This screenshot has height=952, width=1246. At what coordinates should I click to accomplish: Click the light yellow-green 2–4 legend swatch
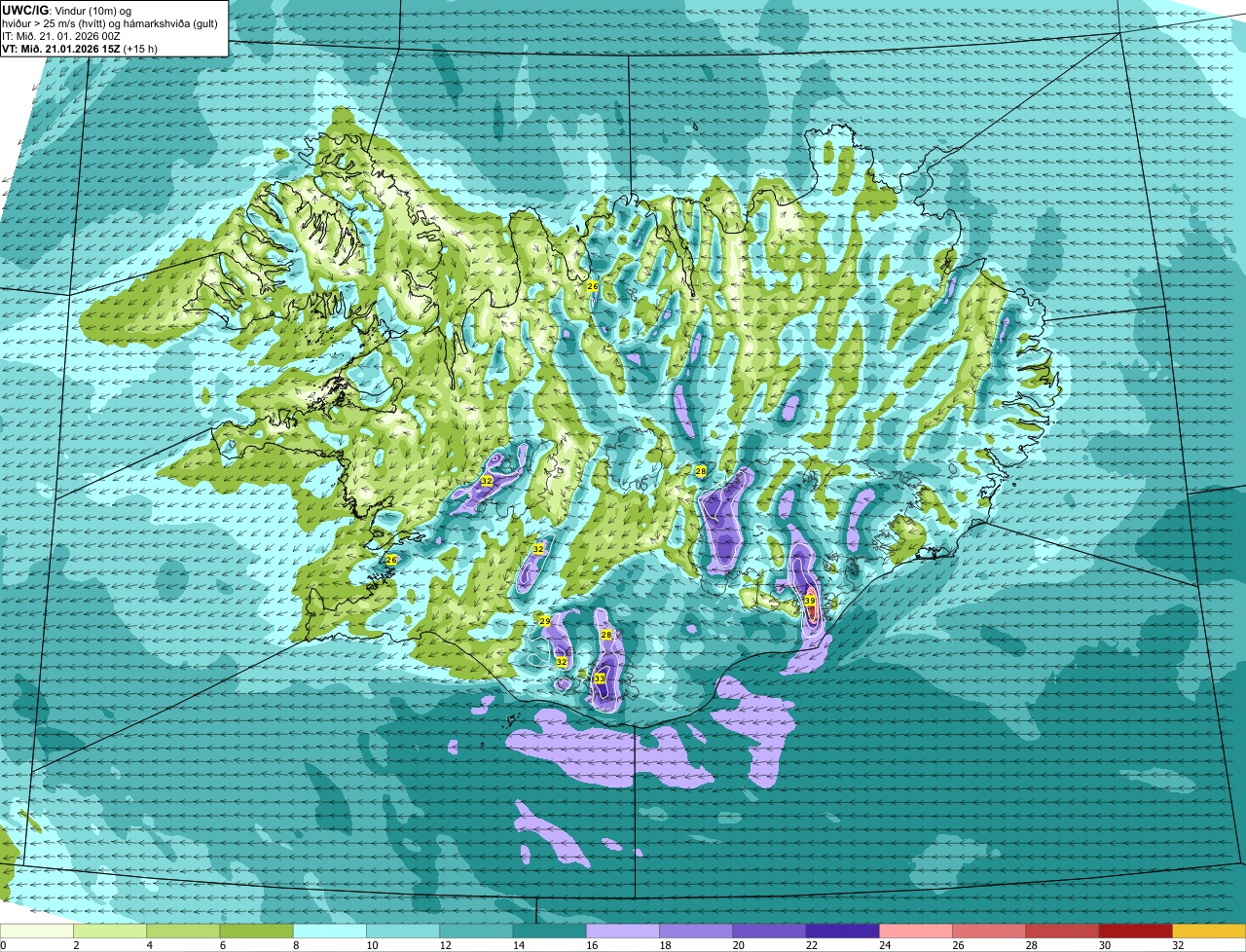click(110, 932)
